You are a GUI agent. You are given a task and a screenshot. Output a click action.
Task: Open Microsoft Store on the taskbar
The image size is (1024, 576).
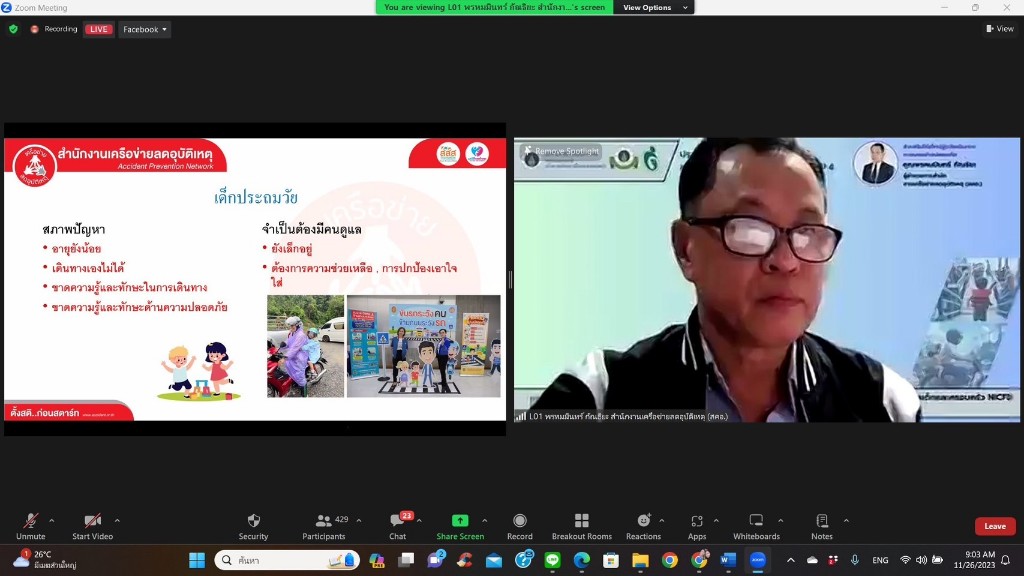point(611,560)
